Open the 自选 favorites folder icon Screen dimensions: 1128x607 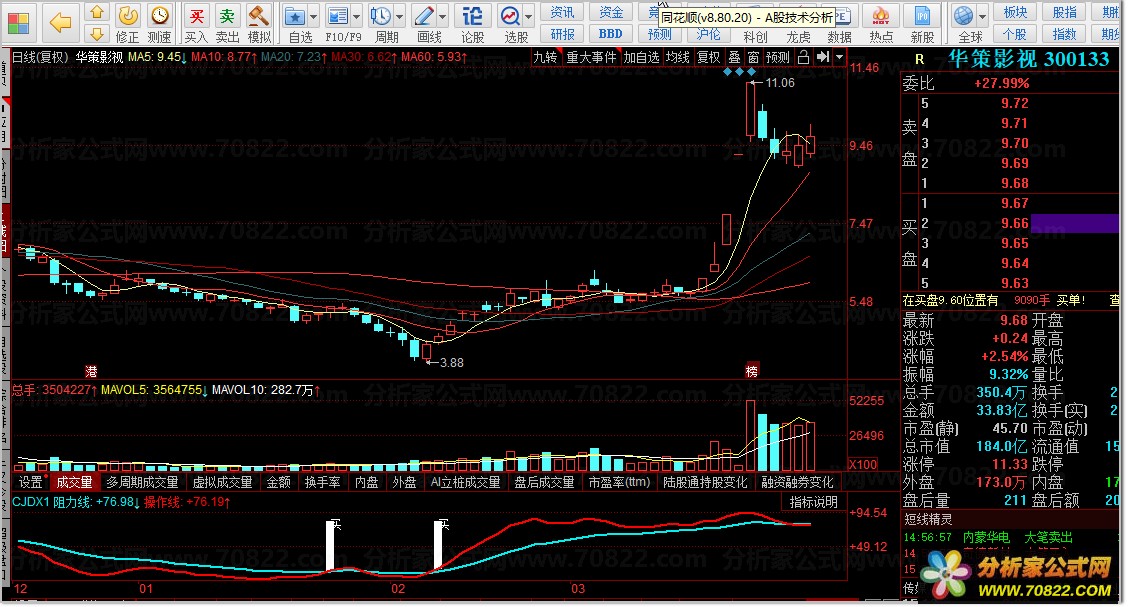294,15
